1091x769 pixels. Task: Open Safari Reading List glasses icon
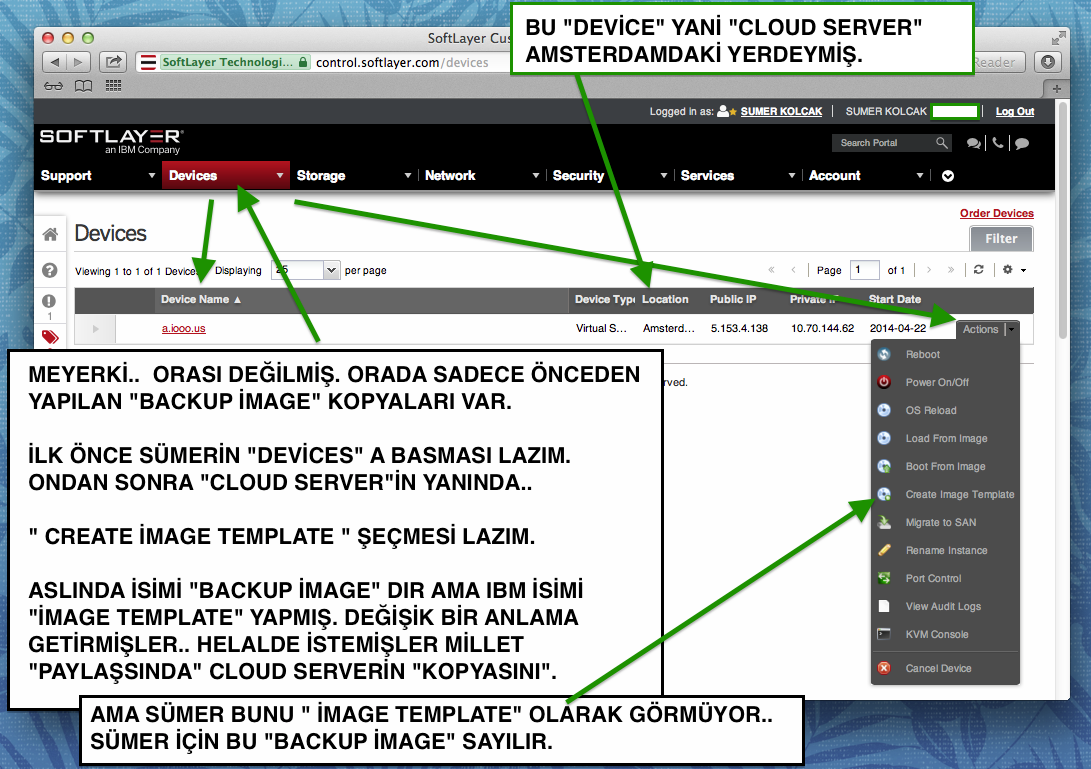pyautogui.click(x=54, y=86)
